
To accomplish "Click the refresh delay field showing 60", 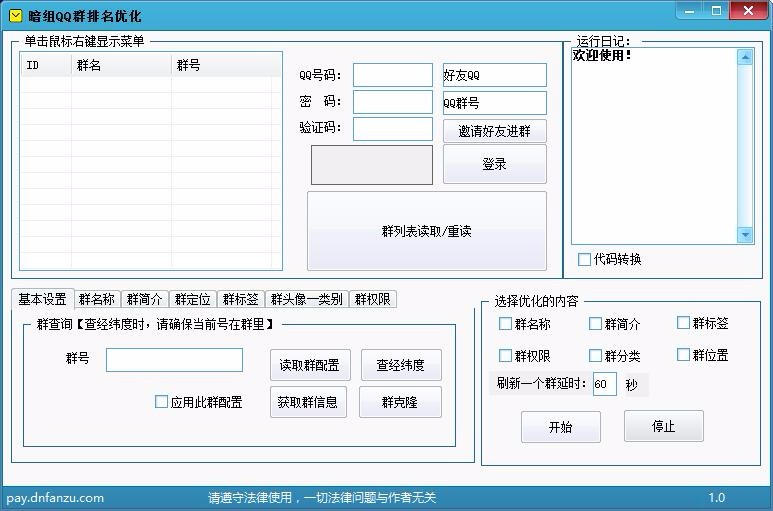I will pos(604,384).
